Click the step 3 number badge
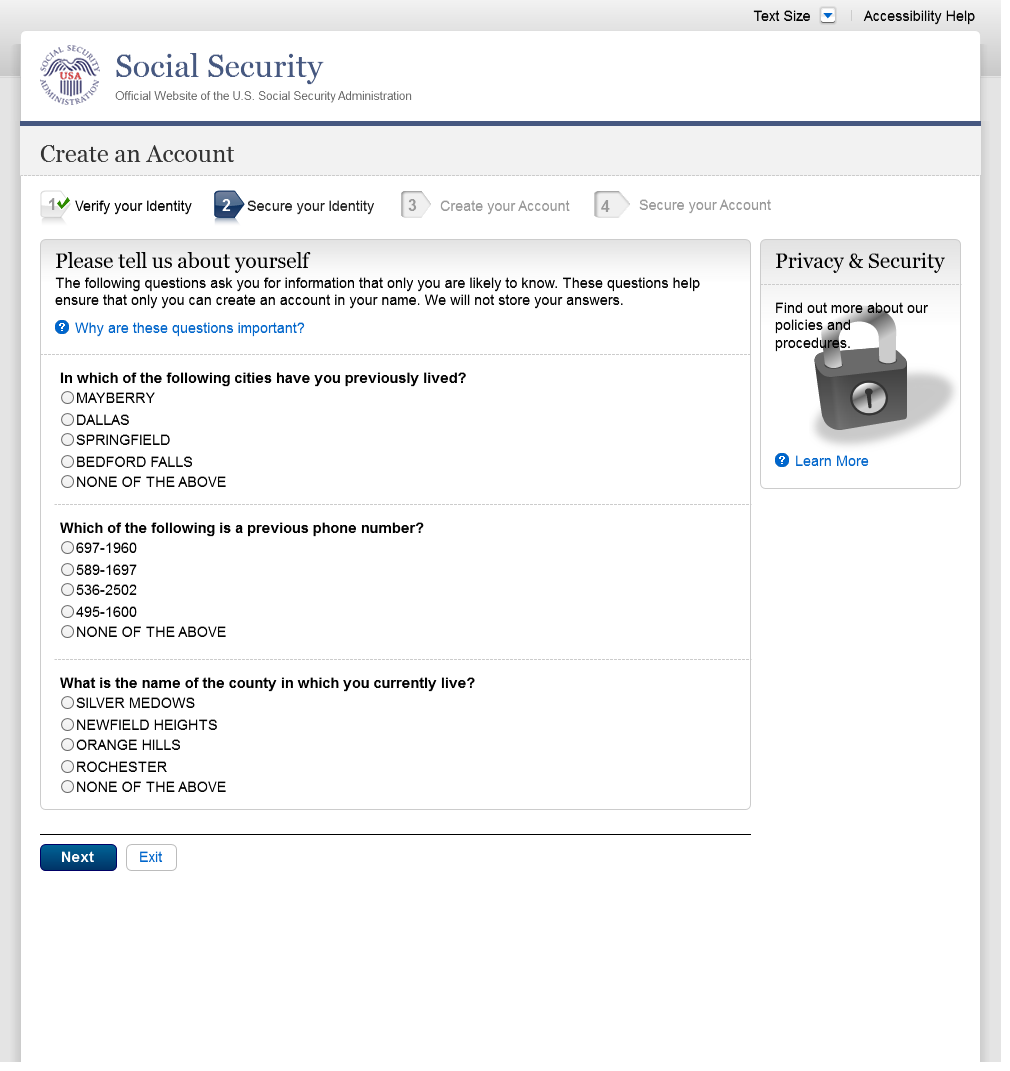The height and width of the screenshot is (1071, 1010). pos(413,205)
